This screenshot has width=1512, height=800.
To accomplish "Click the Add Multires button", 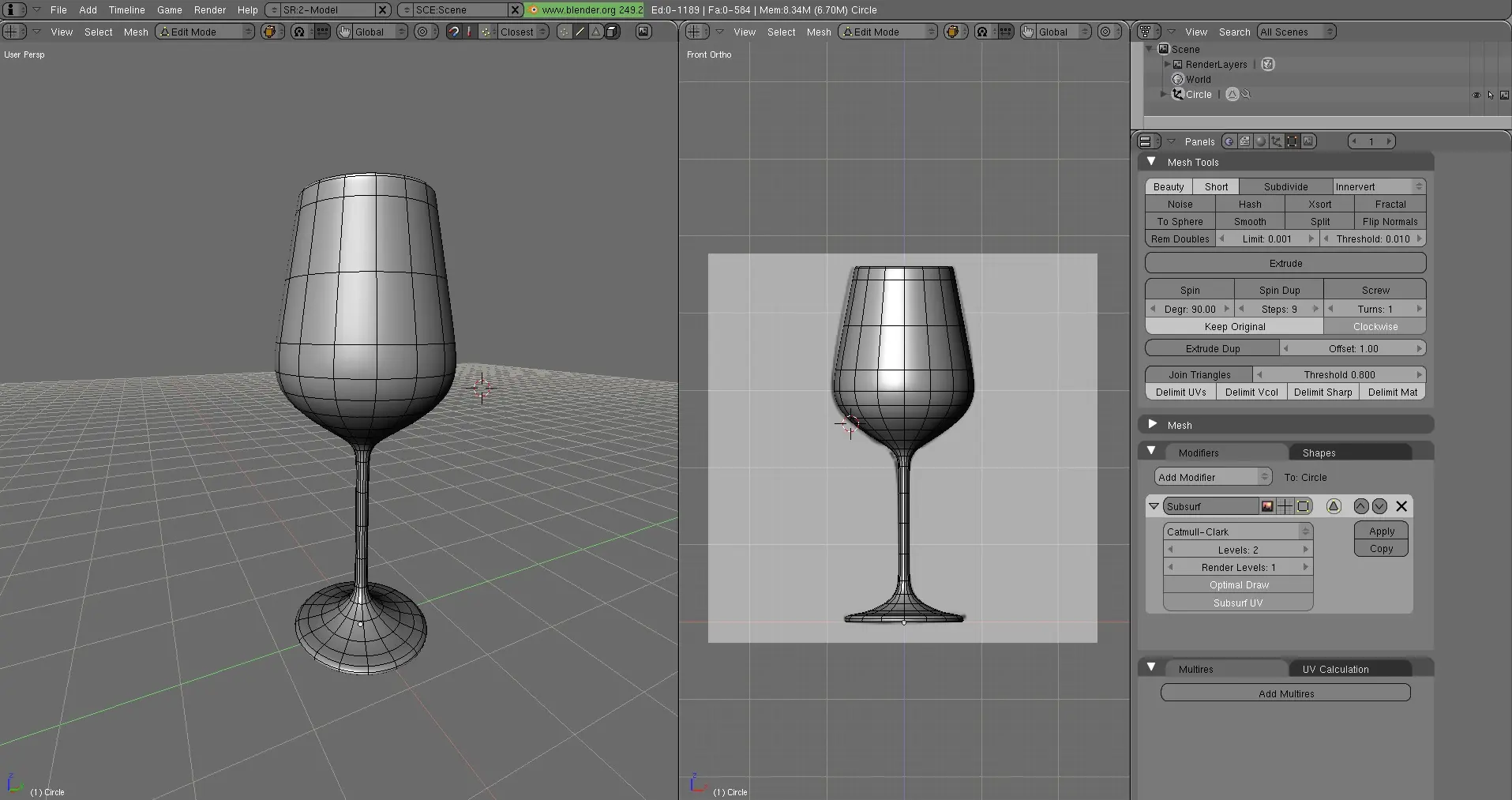I will tap(1285, 693).
